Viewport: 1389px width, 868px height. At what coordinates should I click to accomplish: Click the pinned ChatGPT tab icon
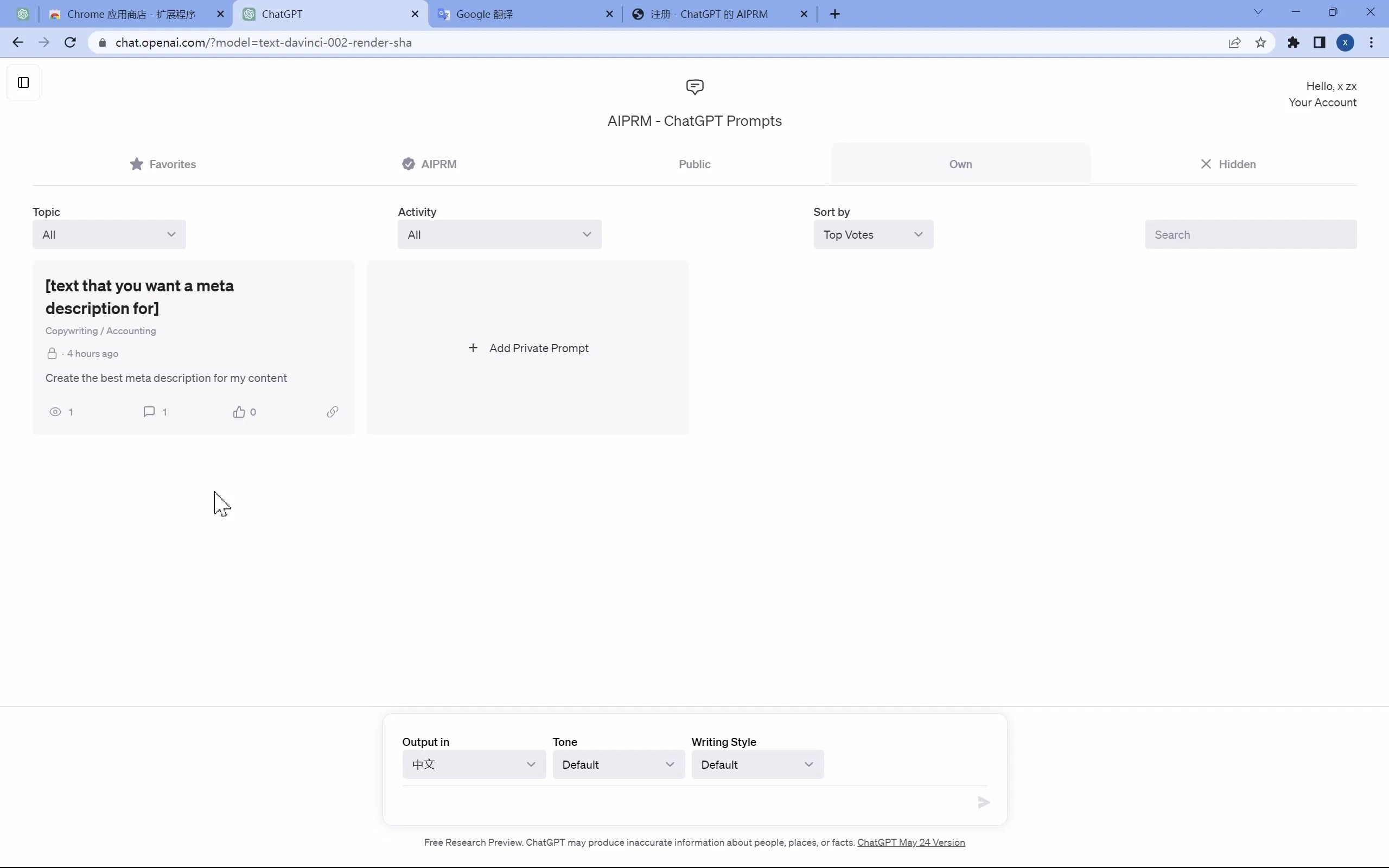[x=22, y=14]
